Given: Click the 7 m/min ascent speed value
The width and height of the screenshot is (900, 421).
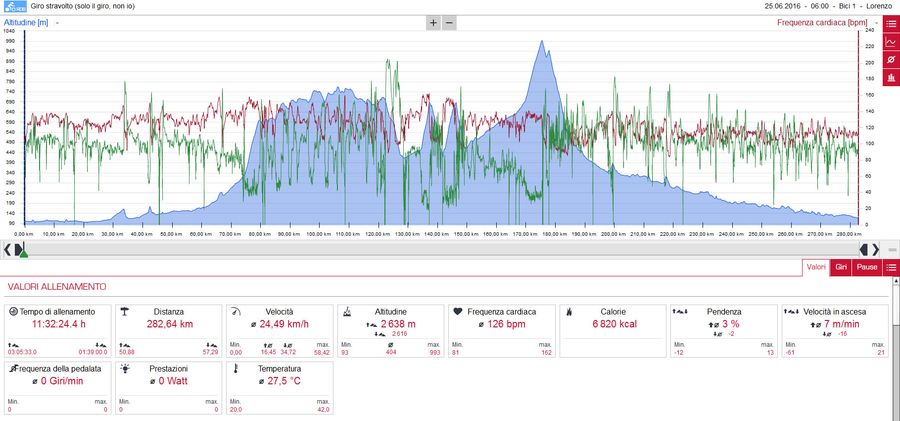Looking at the screenshot, I should point(840,323).
